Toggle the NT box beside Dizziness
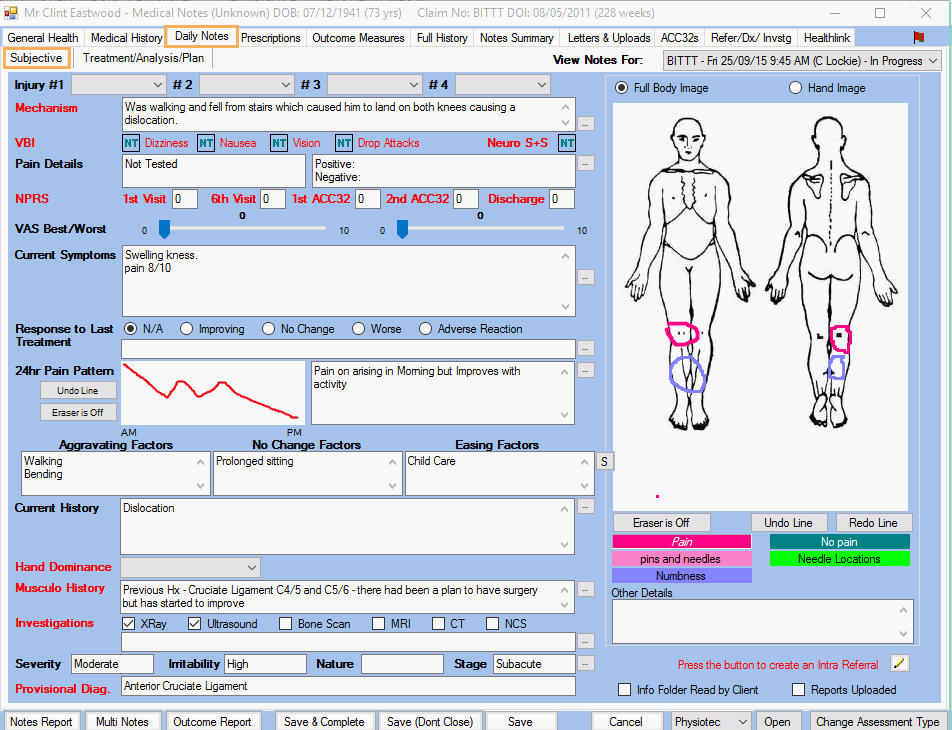Image resolution: width=952 pixels, height=730 pixels. [131, 143]
